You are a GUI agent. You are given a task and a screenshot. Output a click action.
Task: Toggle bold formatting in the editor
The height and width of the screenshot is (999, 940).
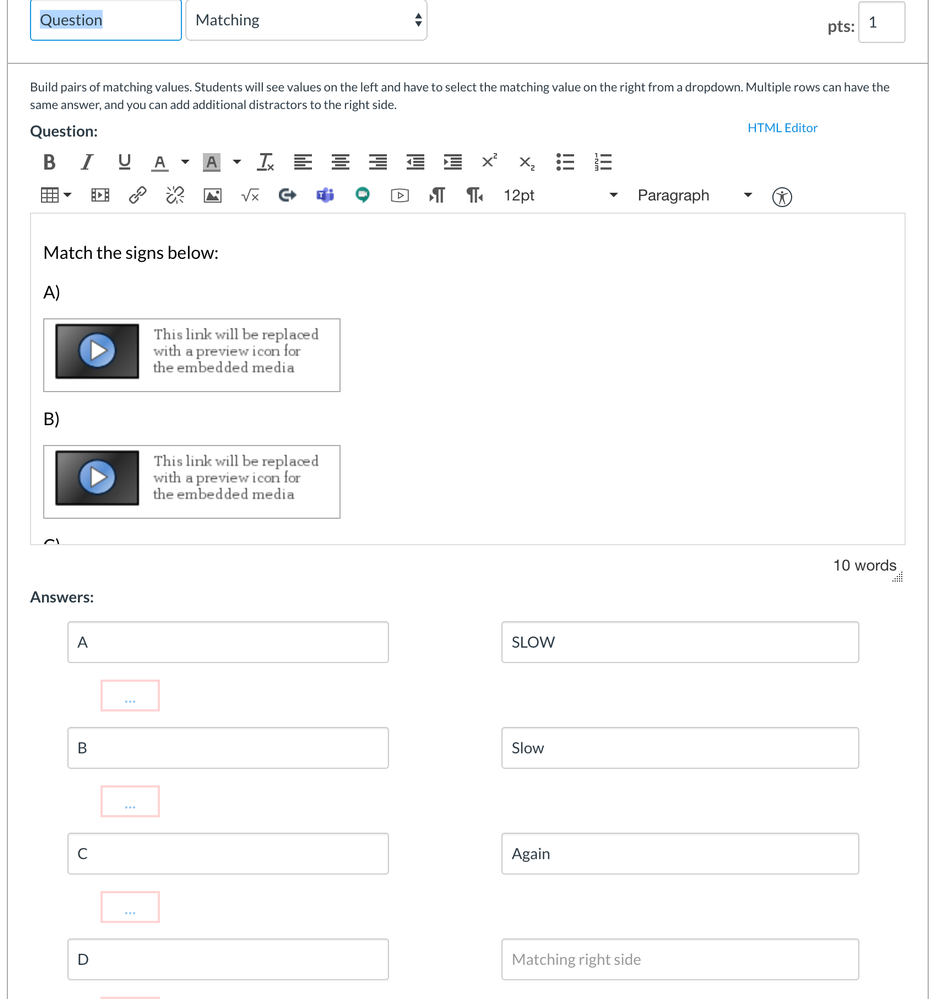point(49,162)
